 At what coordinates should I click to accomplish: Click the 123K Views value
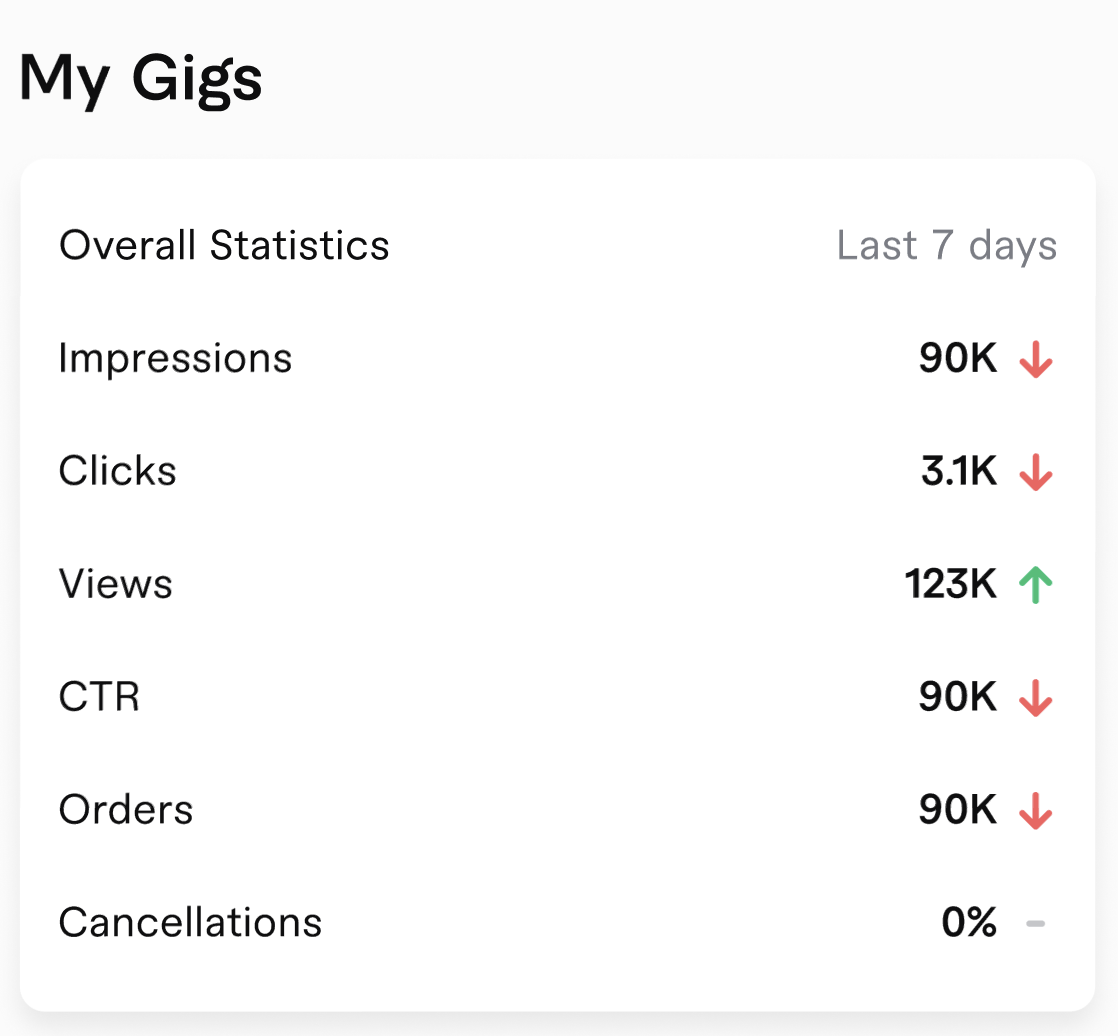pyautogui.click(x=950, y=585)
